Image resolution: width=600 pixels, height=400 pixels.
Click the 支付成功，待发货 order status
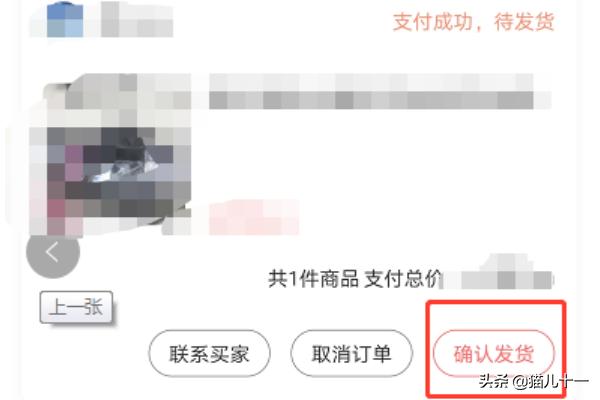click(x=474, y=22)
